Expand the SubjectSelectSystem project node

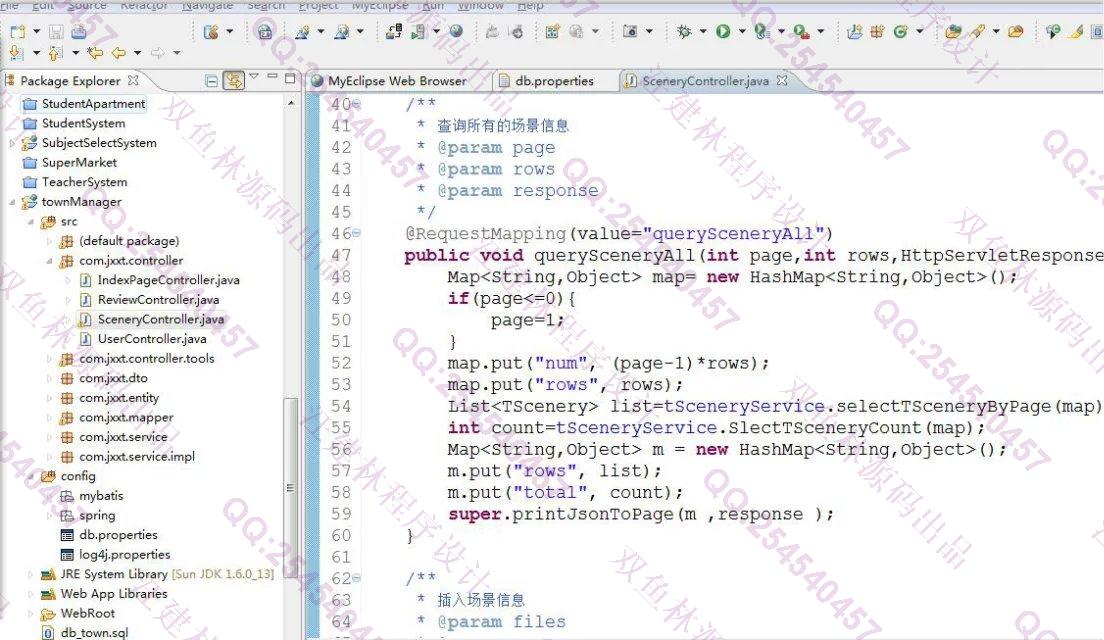(x=11, y=143)
